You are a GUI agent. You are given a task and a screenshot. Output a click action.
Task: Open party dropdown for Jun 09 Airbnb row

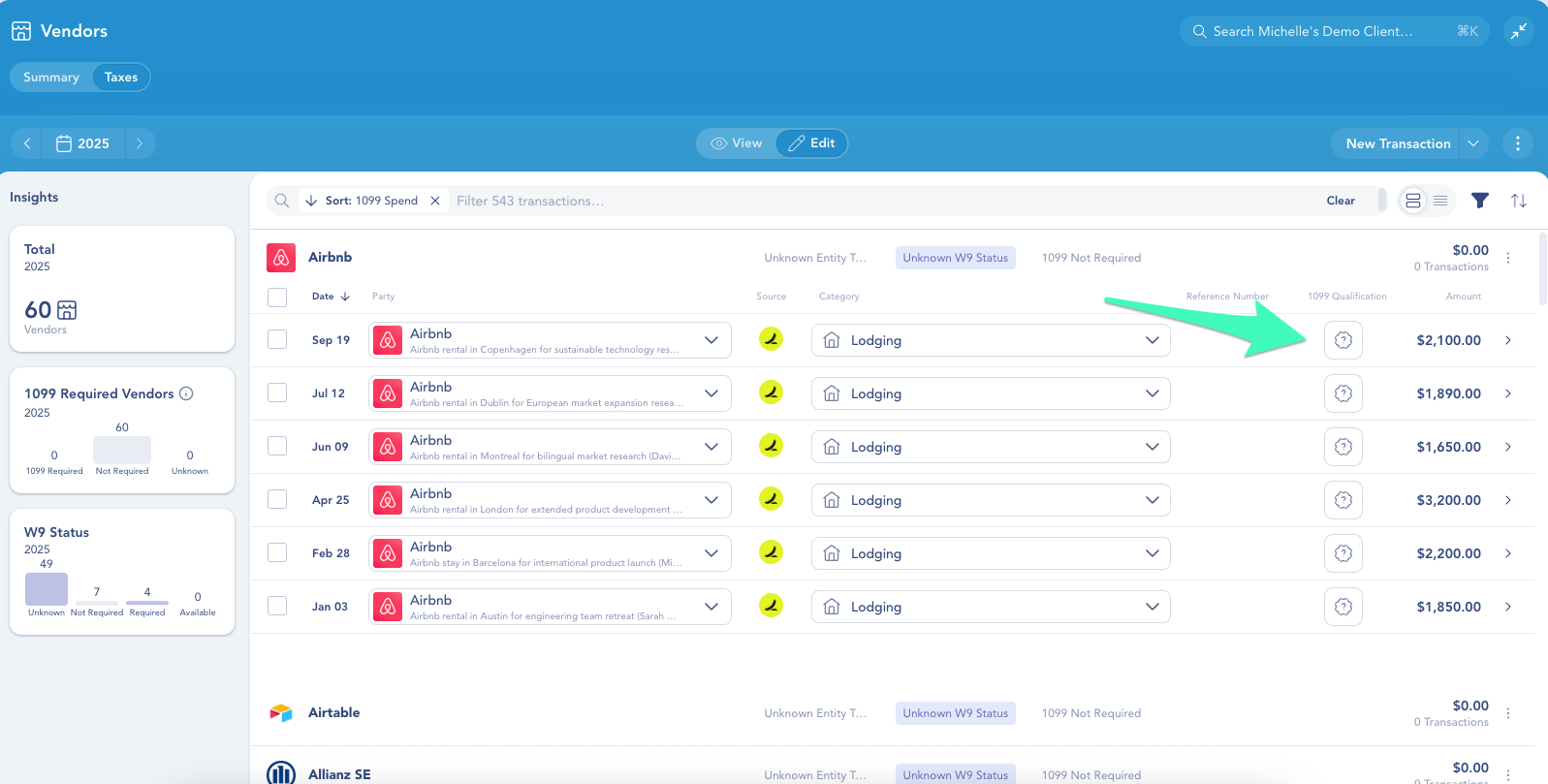550,447
